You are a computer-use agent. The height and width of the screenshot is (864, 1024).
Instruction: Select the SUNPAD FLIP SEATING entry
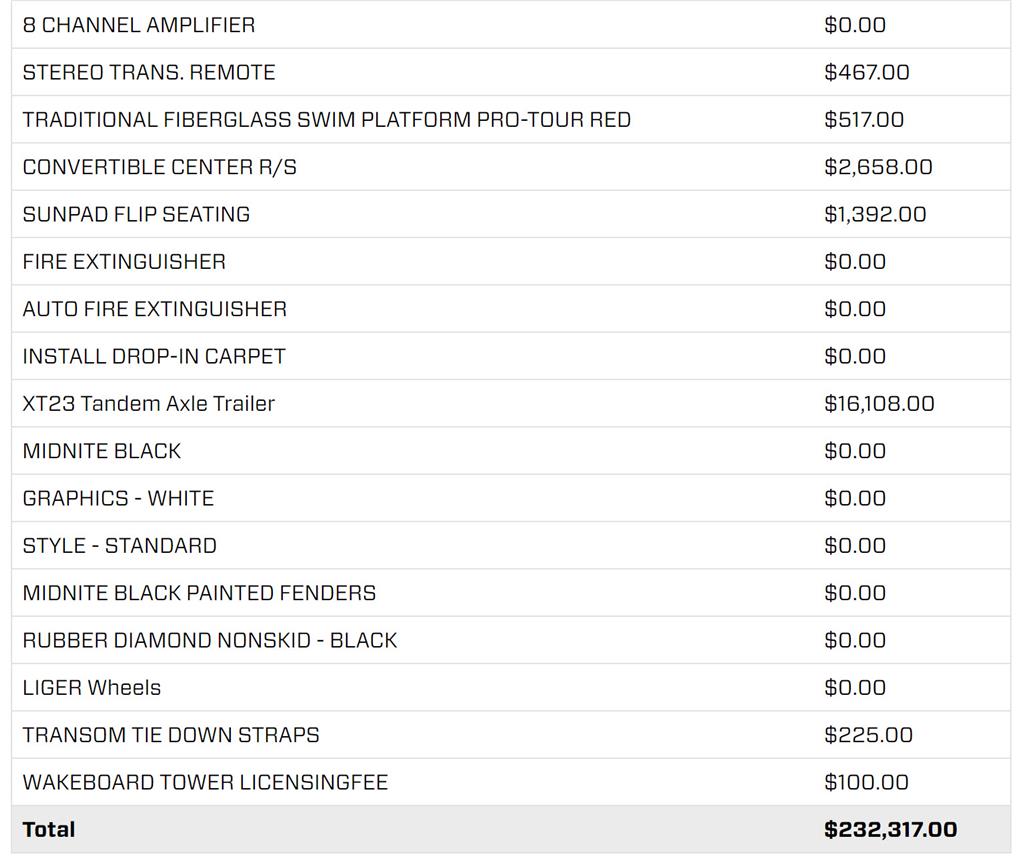(x=511, y=214)
